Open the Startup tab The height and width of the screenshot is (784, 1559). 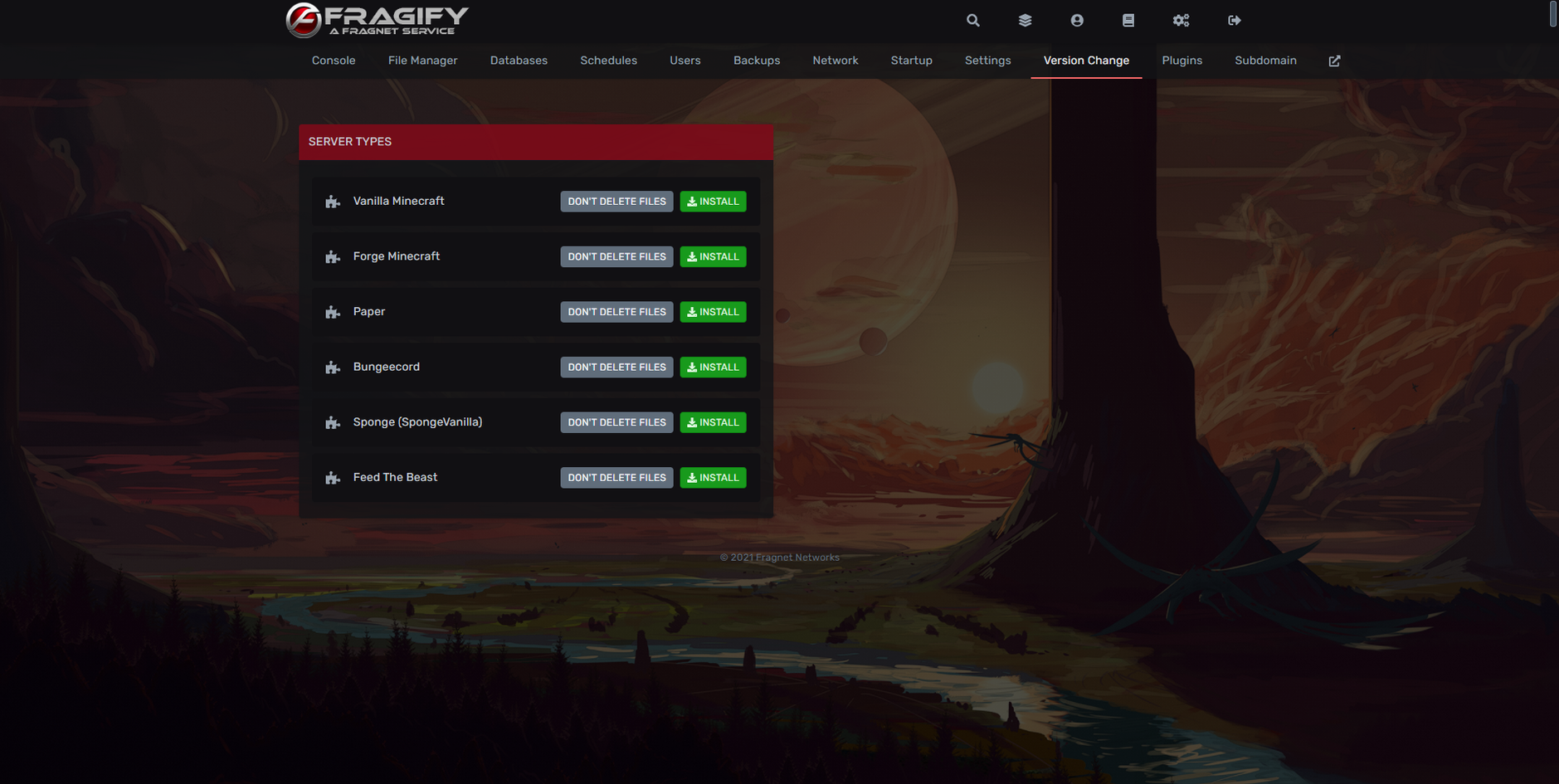[x=912, y=61]
